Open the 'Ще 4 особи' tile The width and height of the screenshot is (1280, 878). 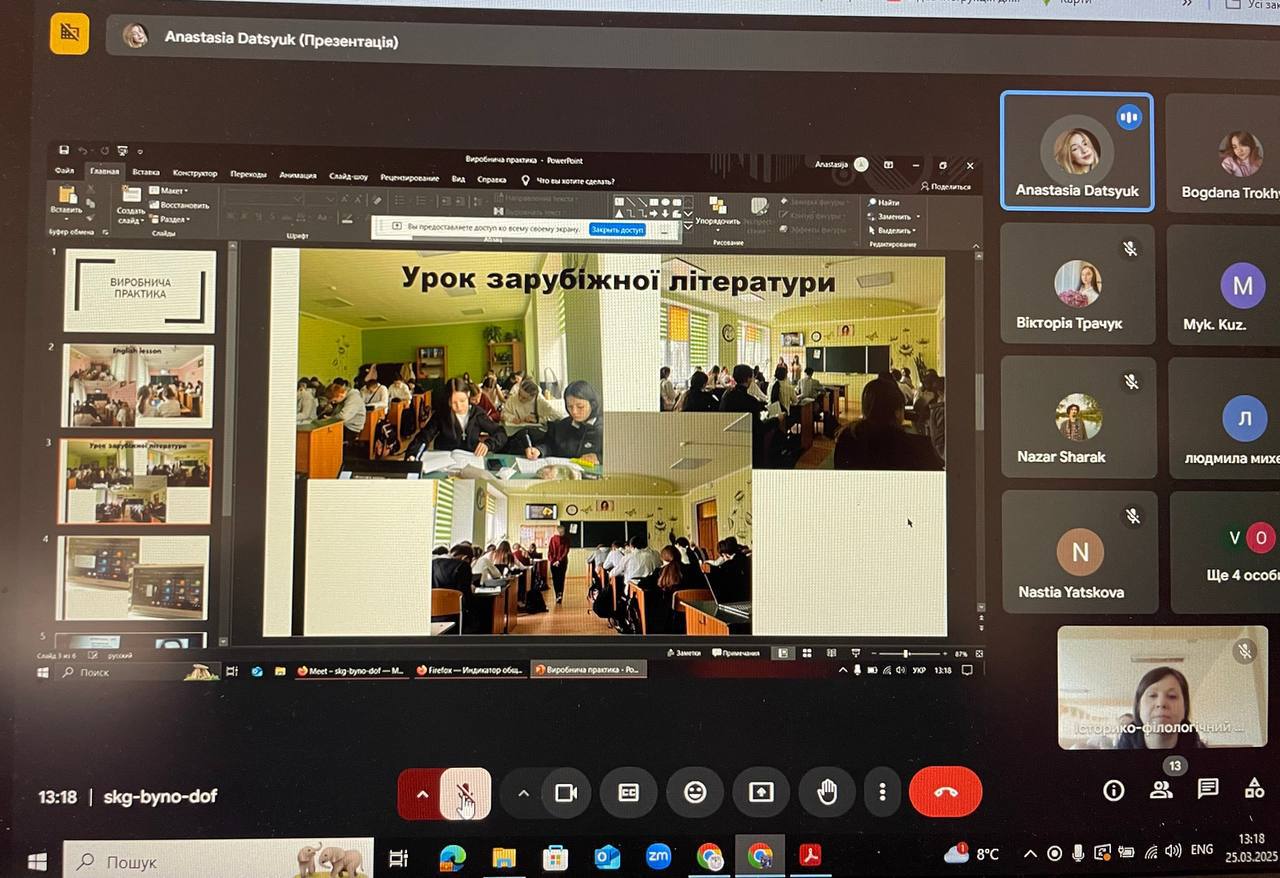point(1226,552)
